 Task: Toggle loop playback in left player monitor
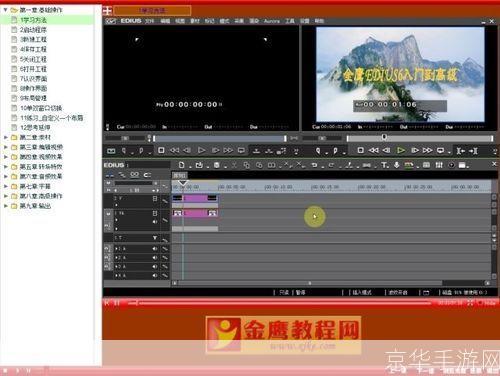pyautogui.click(x=241, y=151)
